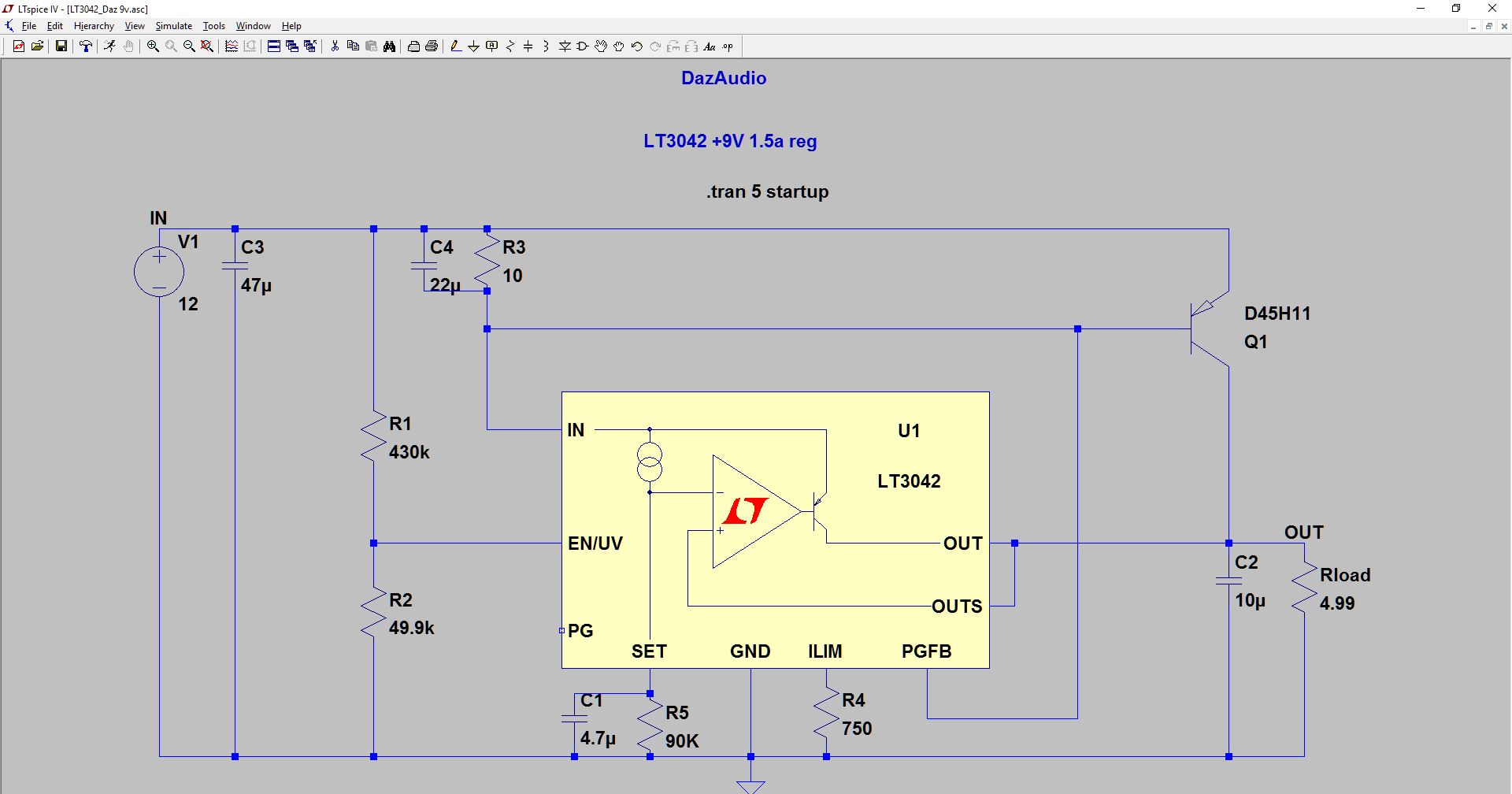
Task: Open the View menu
Action: pos(135,26)
